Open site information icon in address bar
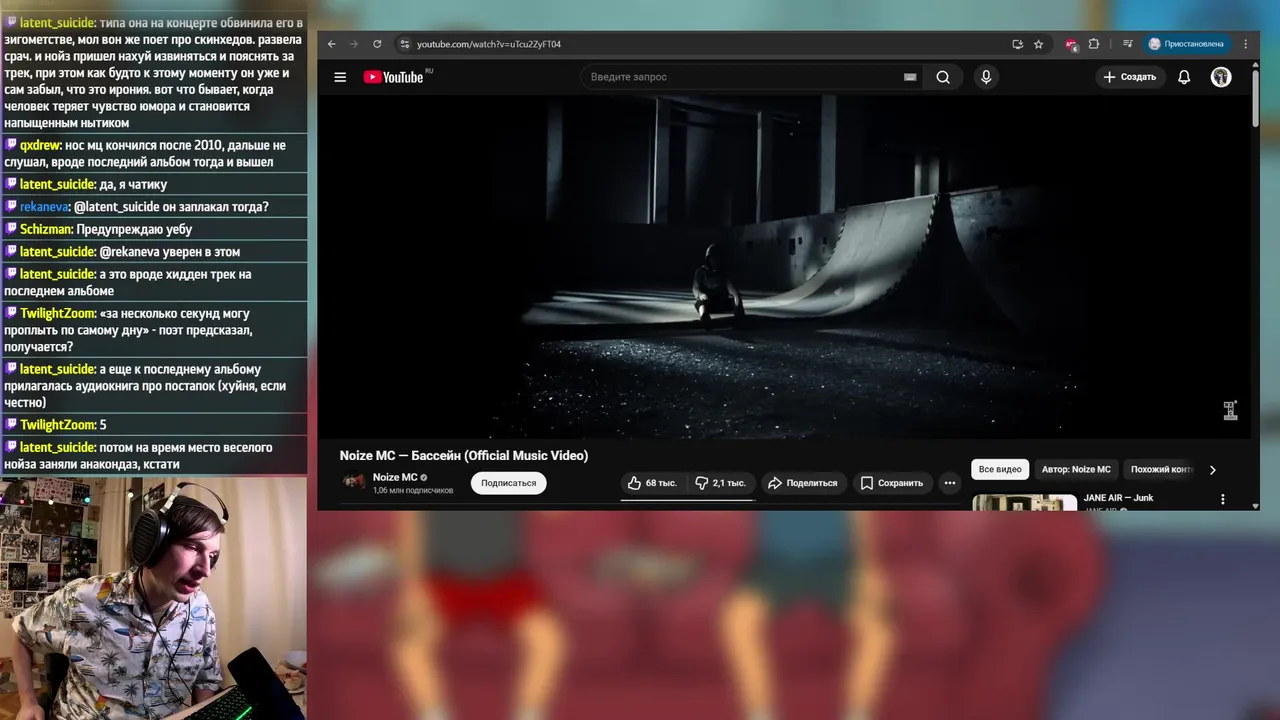The height and width of the screenshot is (720, 1280). click(404, 44)
